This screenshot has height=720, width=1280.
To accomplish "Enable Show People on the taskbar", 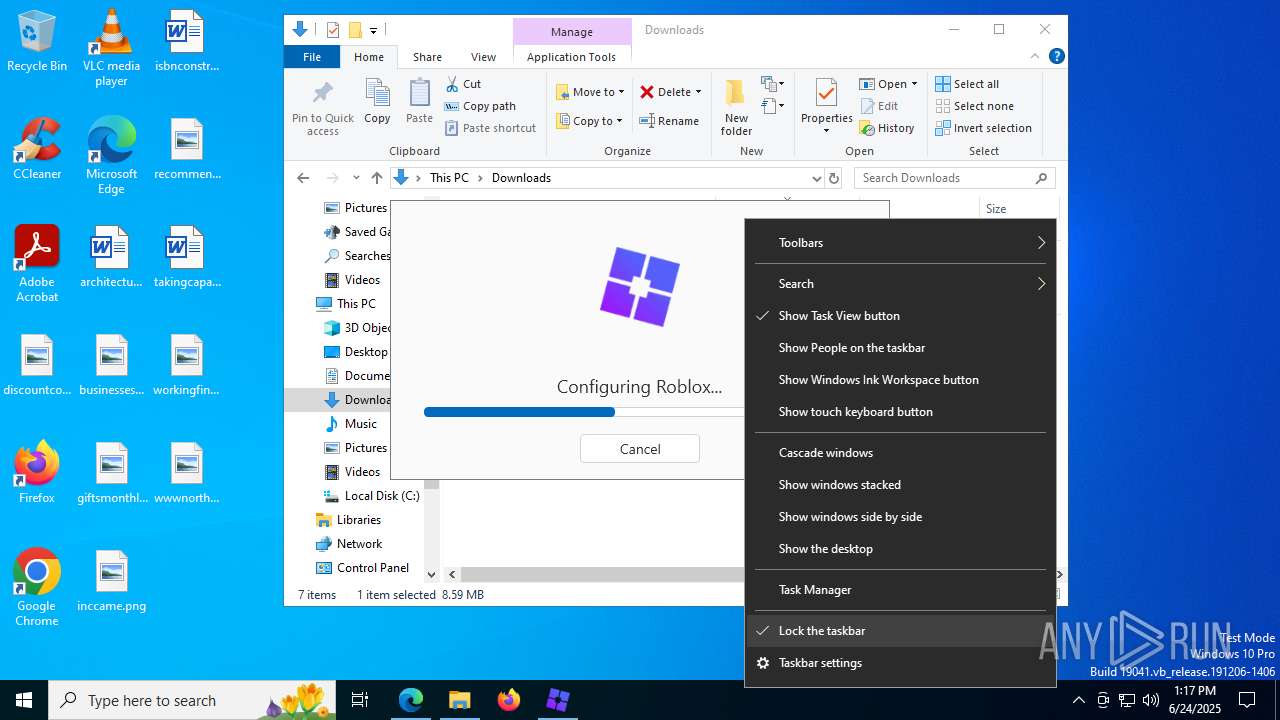I will pos(900,348).
